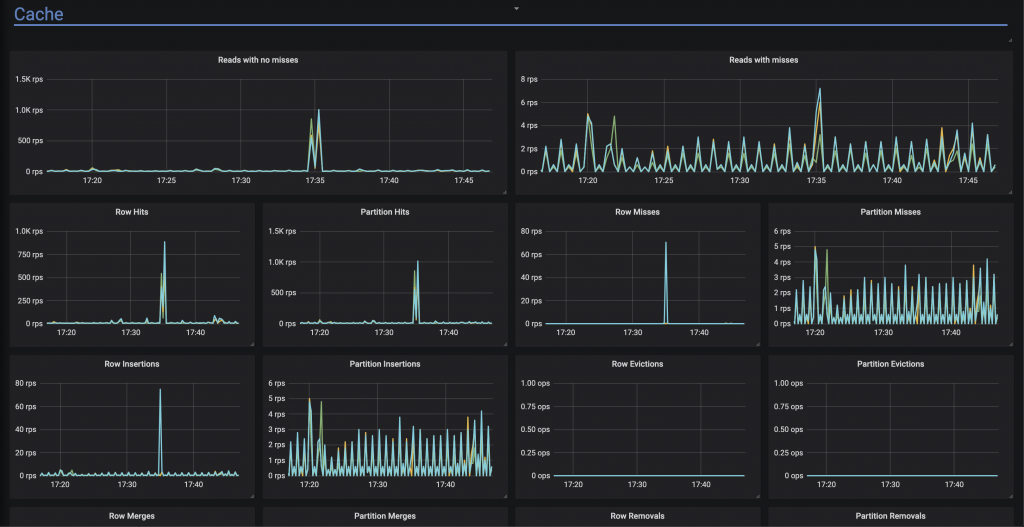Click resize handle of Partition Evictions panel
The image size is (1024, 527).
(x=1010, y=496)
